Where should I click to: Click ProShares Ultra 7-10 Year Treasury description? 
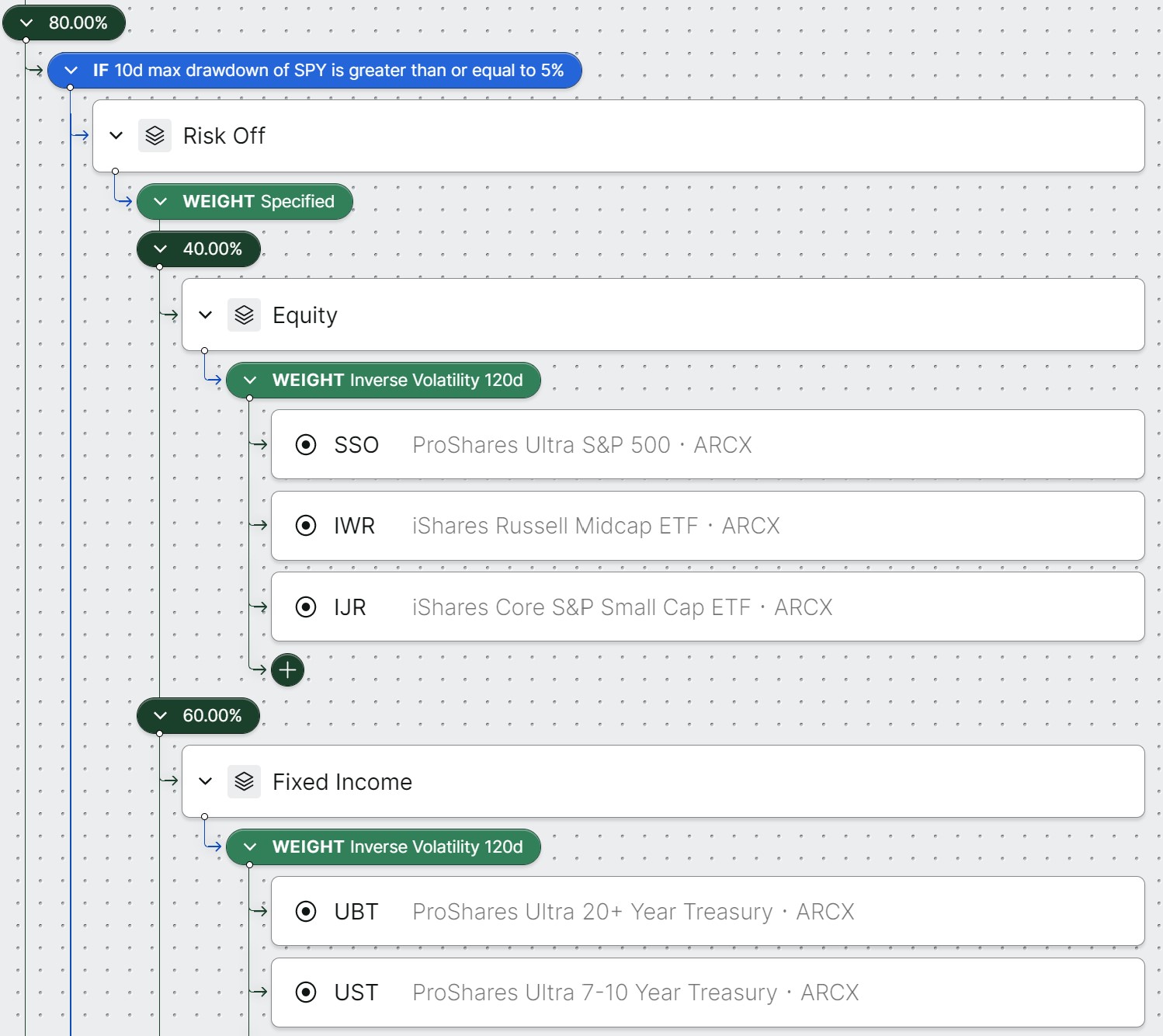pyautogui.click(x=636, y=993)
